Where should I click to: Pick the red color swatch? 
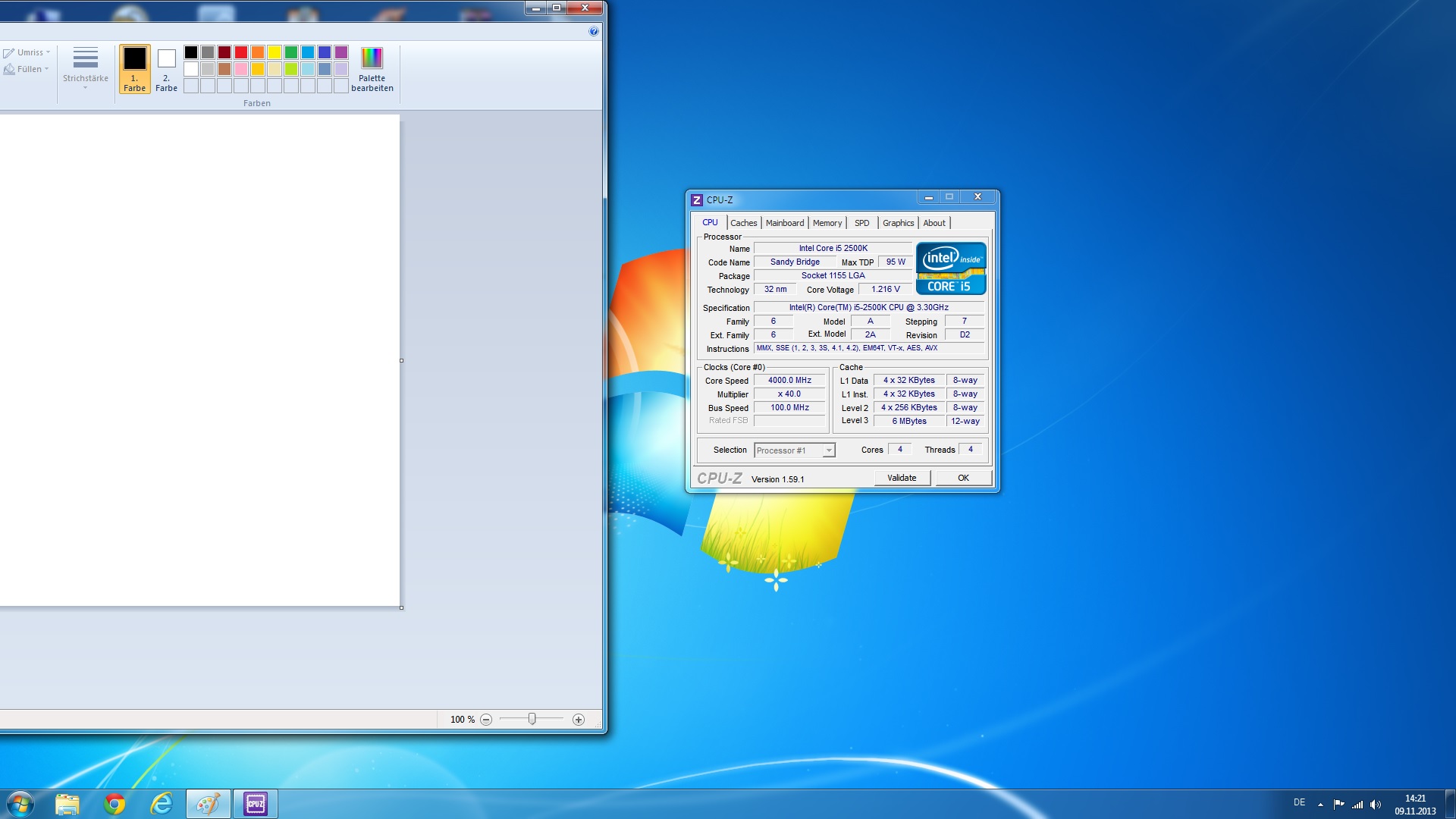[241, 52]
